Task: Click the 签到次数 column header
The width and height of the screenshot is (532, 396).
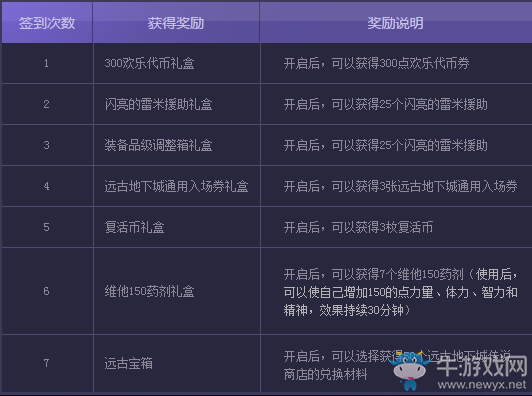Action: [x=47, y=23]
